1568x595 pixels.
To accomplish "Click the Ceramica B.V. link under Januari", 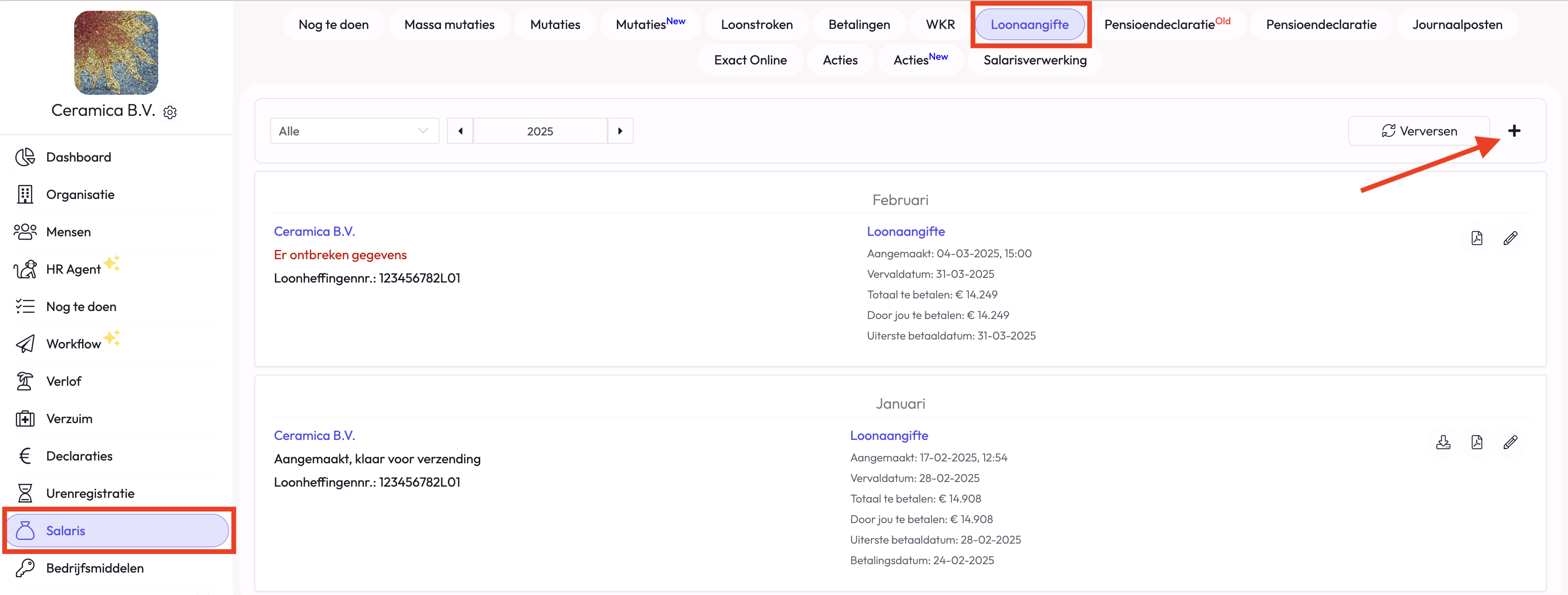I will (314, 435).
